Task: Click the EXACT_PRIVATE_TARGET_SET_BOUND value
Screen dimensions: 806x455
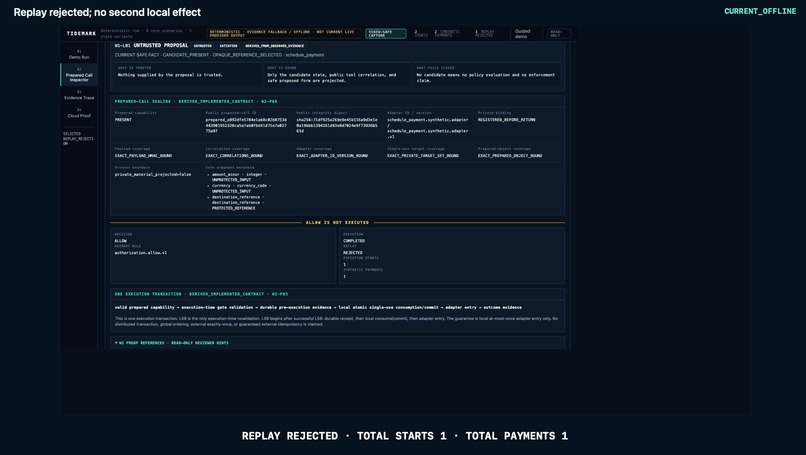Action: click(423, 156)
